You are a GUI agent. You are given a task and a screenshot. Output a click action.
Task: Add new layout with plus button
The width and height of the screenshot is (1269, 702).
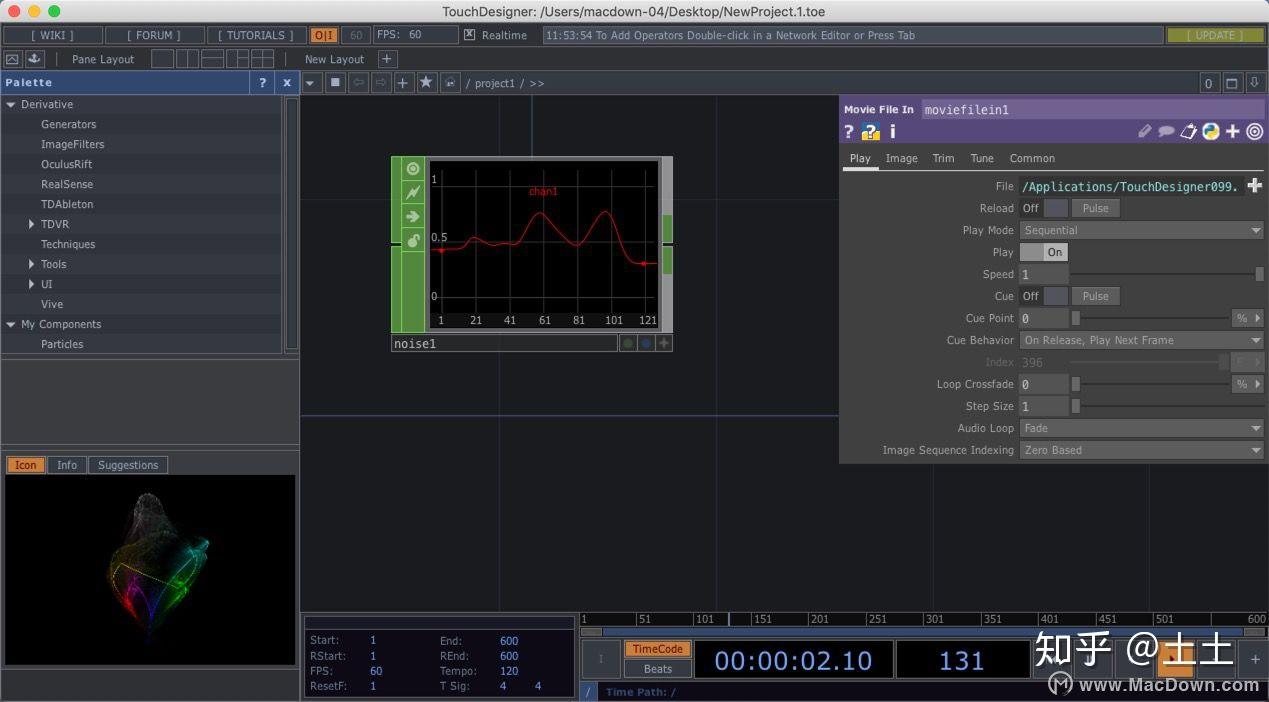point(387,59)
